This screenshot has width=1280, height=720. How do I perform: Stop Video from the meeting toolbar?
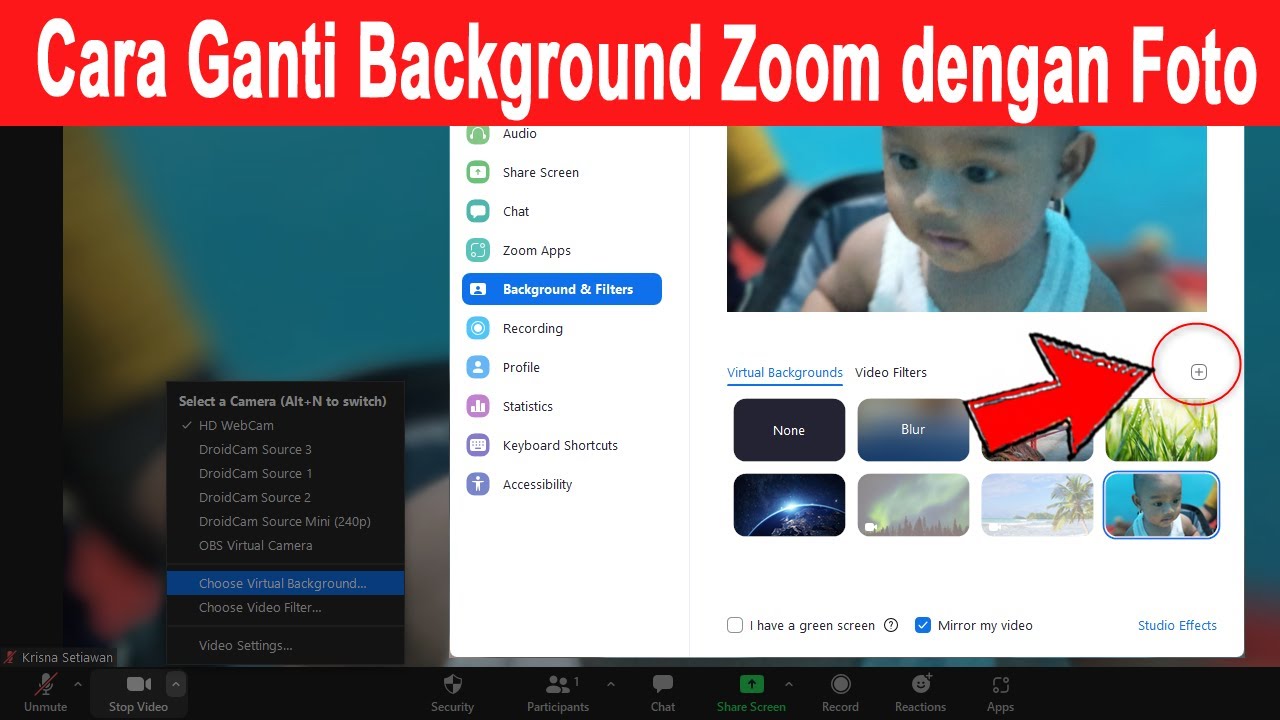pyautogui.click(x=138, y=692)
